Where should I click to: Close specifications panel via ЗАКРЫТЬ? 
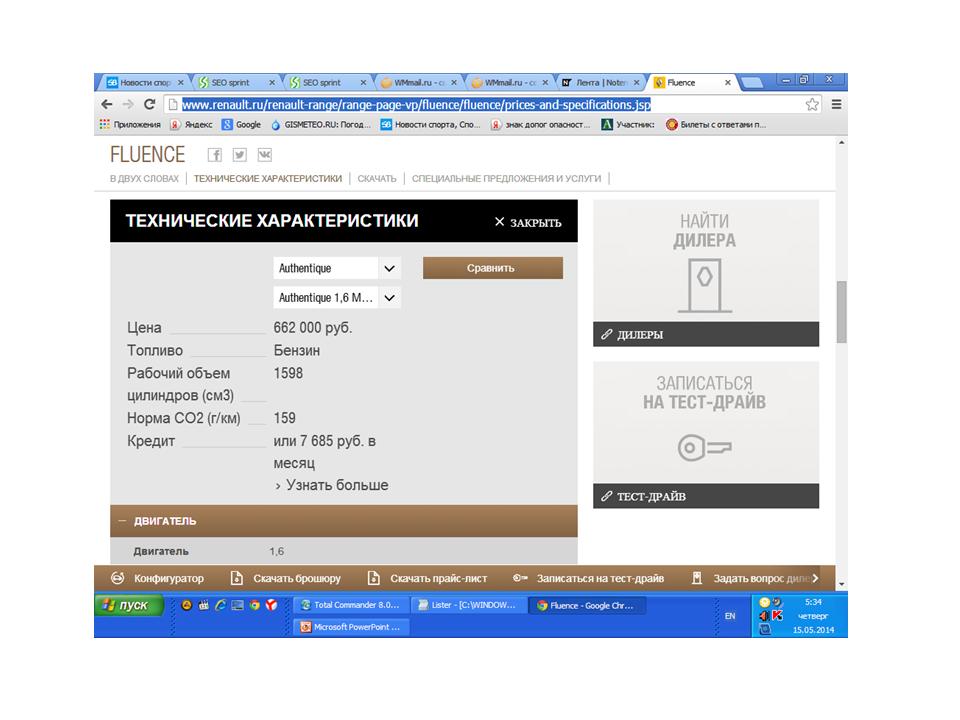[528, 222]
